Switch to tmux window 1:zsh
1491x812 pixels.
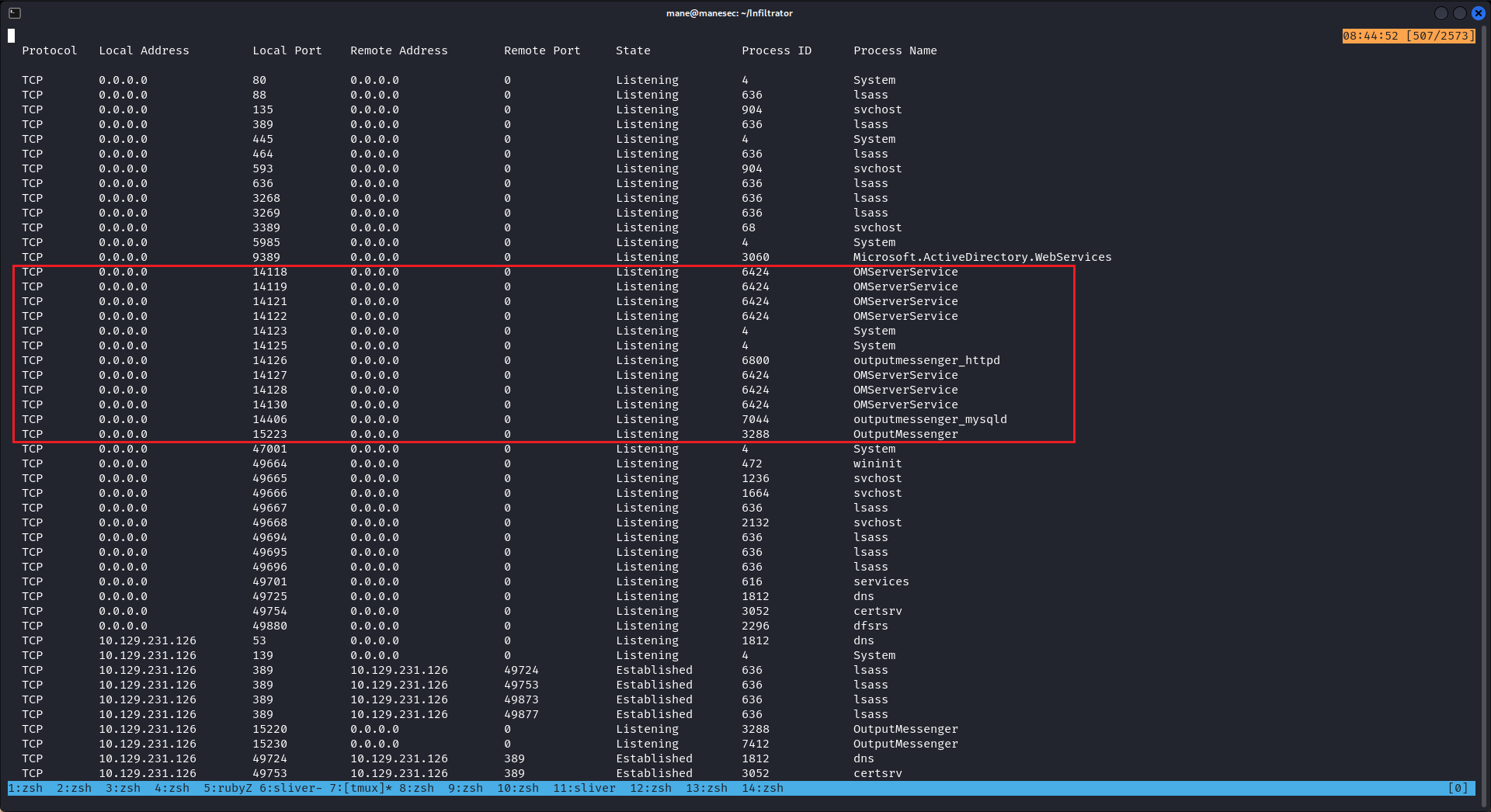click(26, 788)
